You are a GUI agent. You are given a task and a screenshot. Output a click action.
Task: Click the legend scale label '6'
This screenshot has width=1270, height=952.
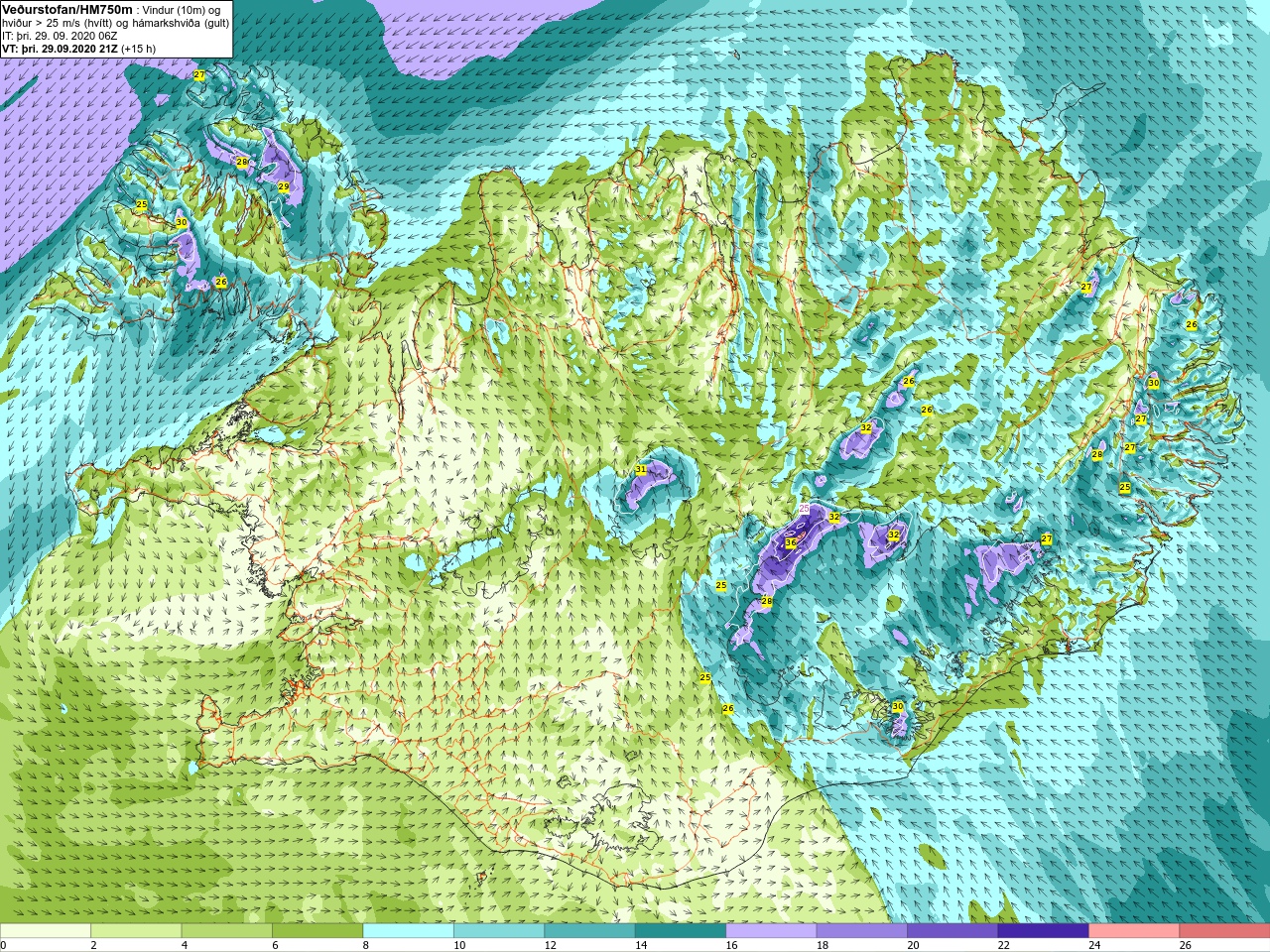[x=275, y=945]
